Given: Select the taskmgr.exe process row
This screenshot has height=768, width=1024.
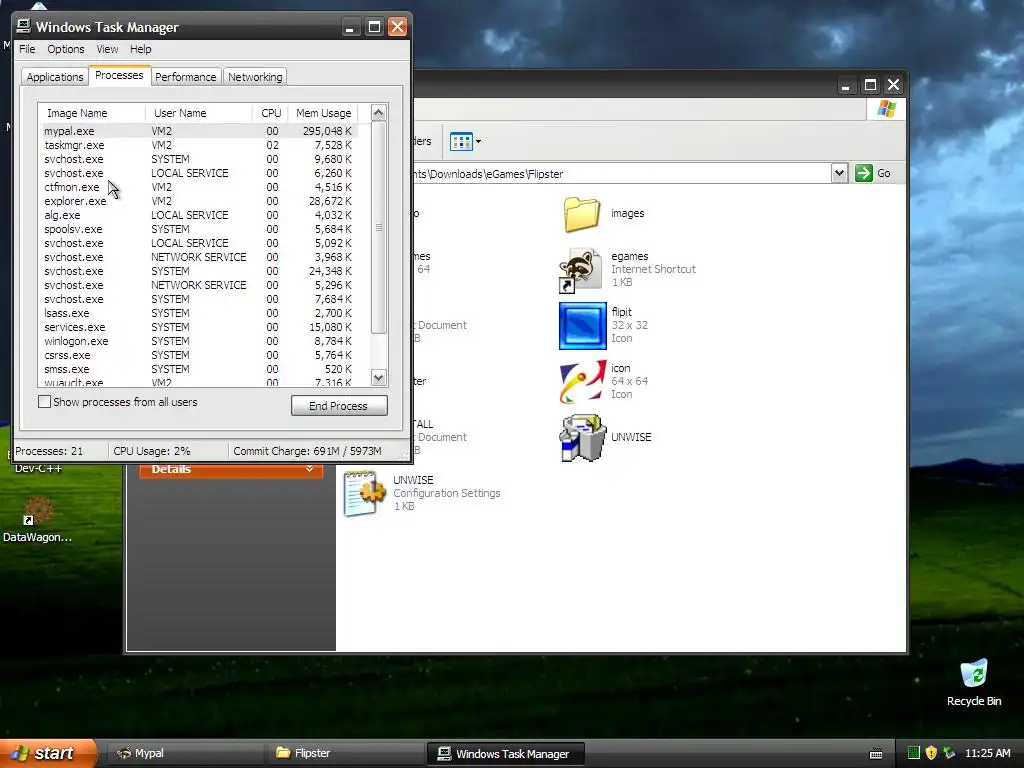Looking at the screenshot, I should [x=199, y=145].
